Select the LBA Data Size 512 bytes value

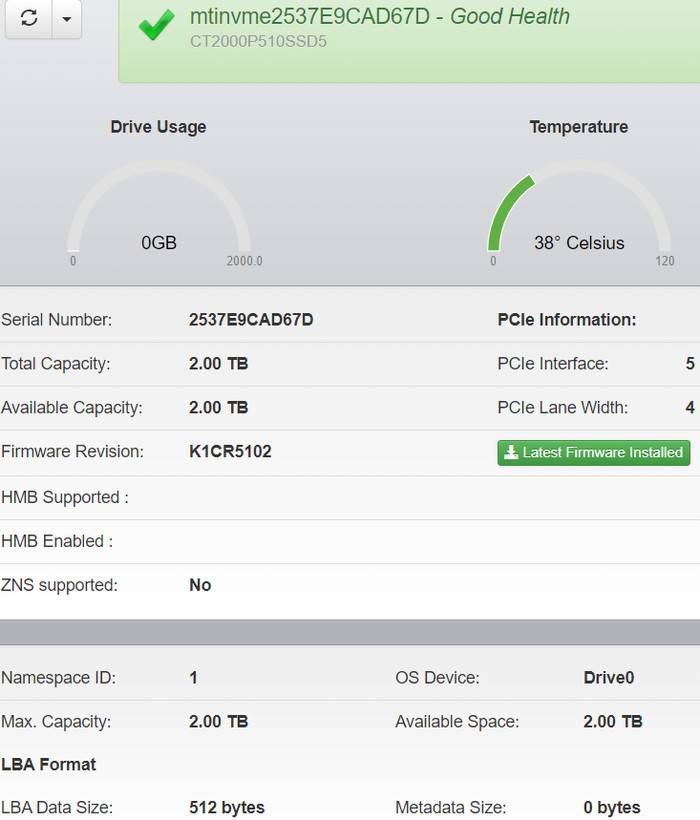227,808
